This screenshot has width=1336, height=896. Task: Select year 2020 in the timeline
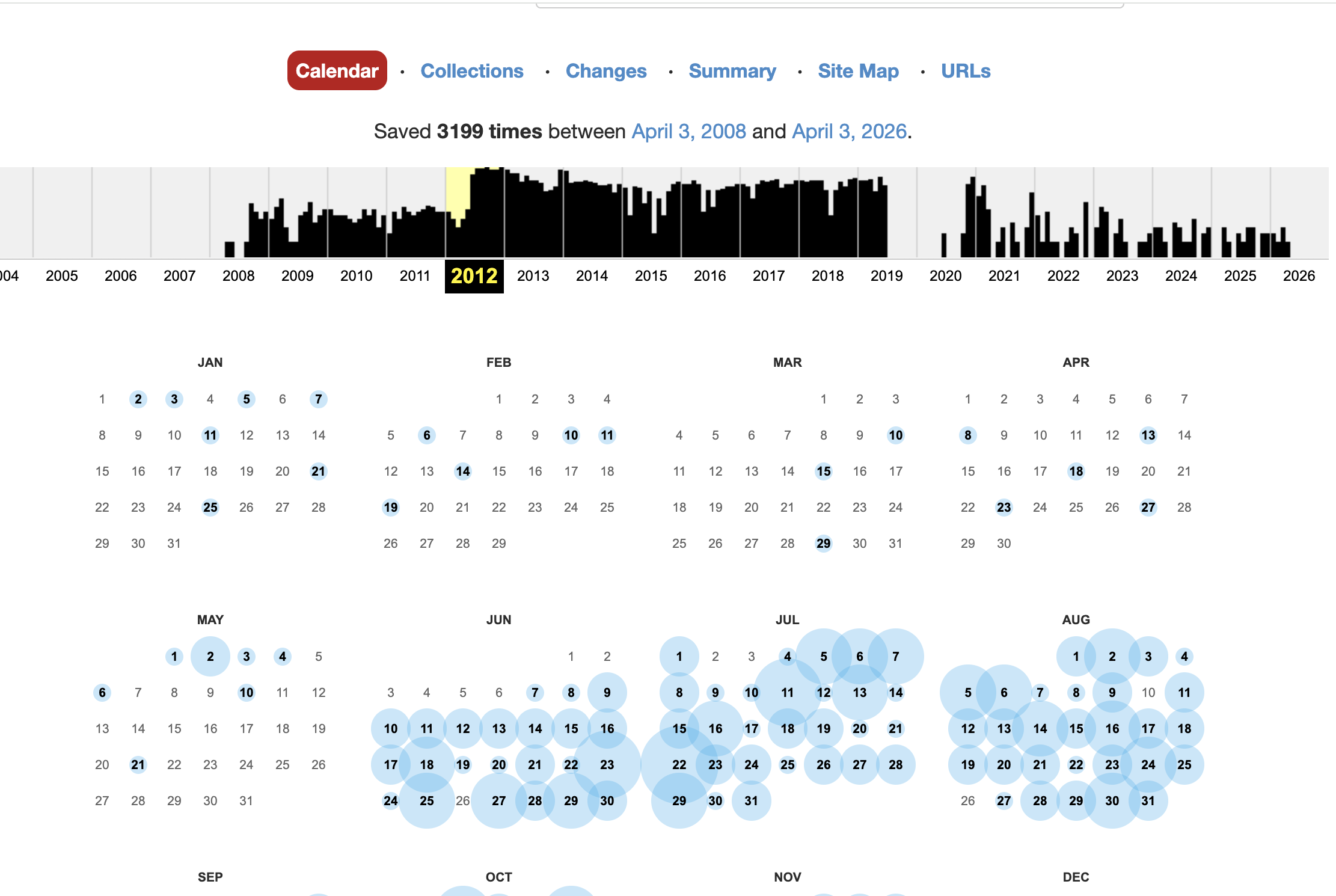point(946,276)
